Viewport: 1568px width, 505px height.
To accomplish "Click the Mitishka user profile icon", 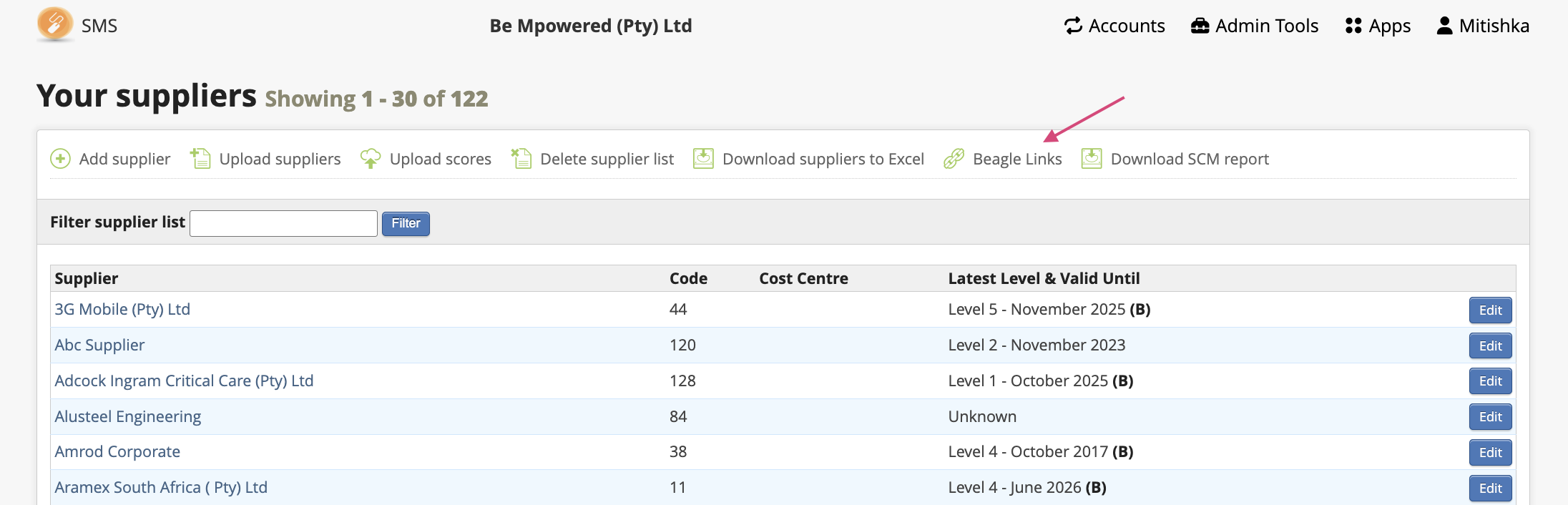I will [1445, 26].
